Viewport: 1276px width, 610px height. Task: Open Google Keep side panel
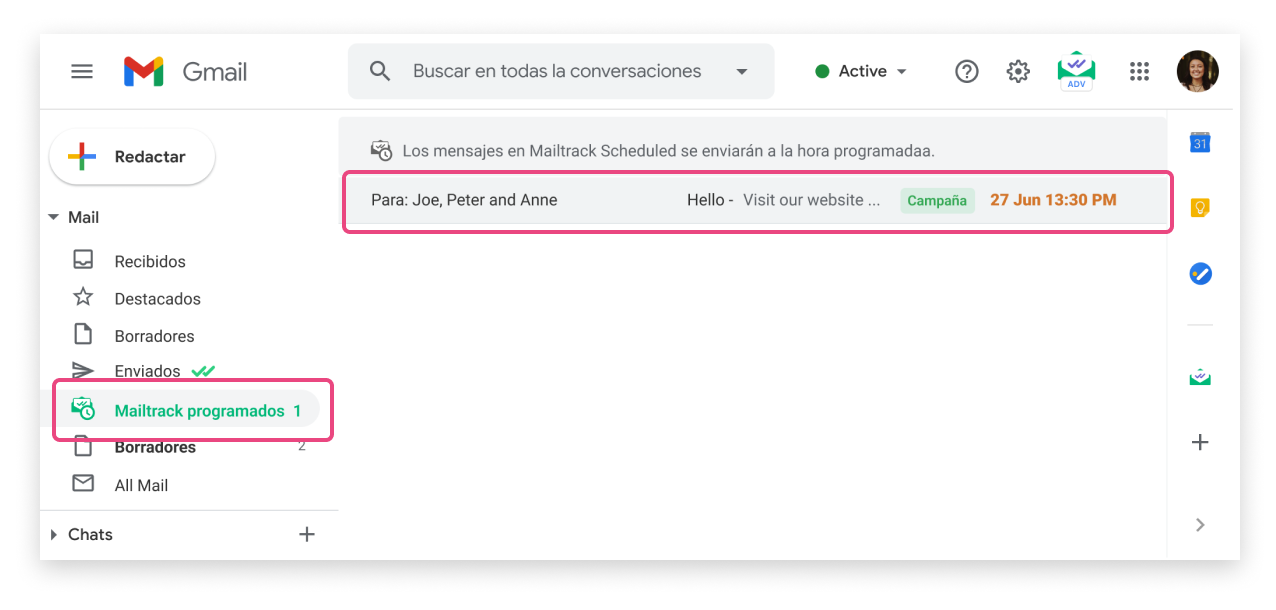point(1200,208)
